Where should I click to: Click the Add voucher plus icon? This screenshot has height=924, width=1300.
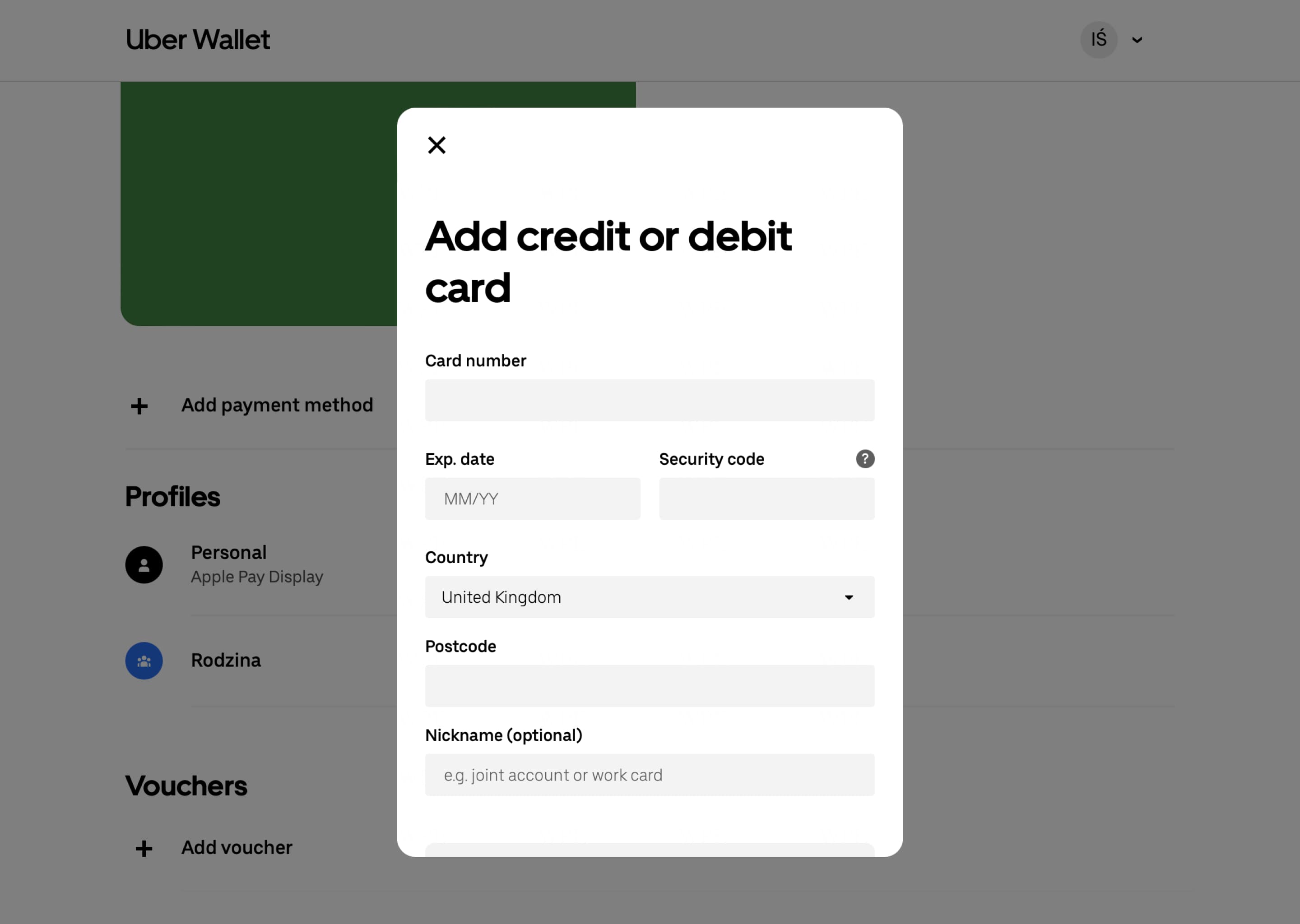[x=143, y=848]
